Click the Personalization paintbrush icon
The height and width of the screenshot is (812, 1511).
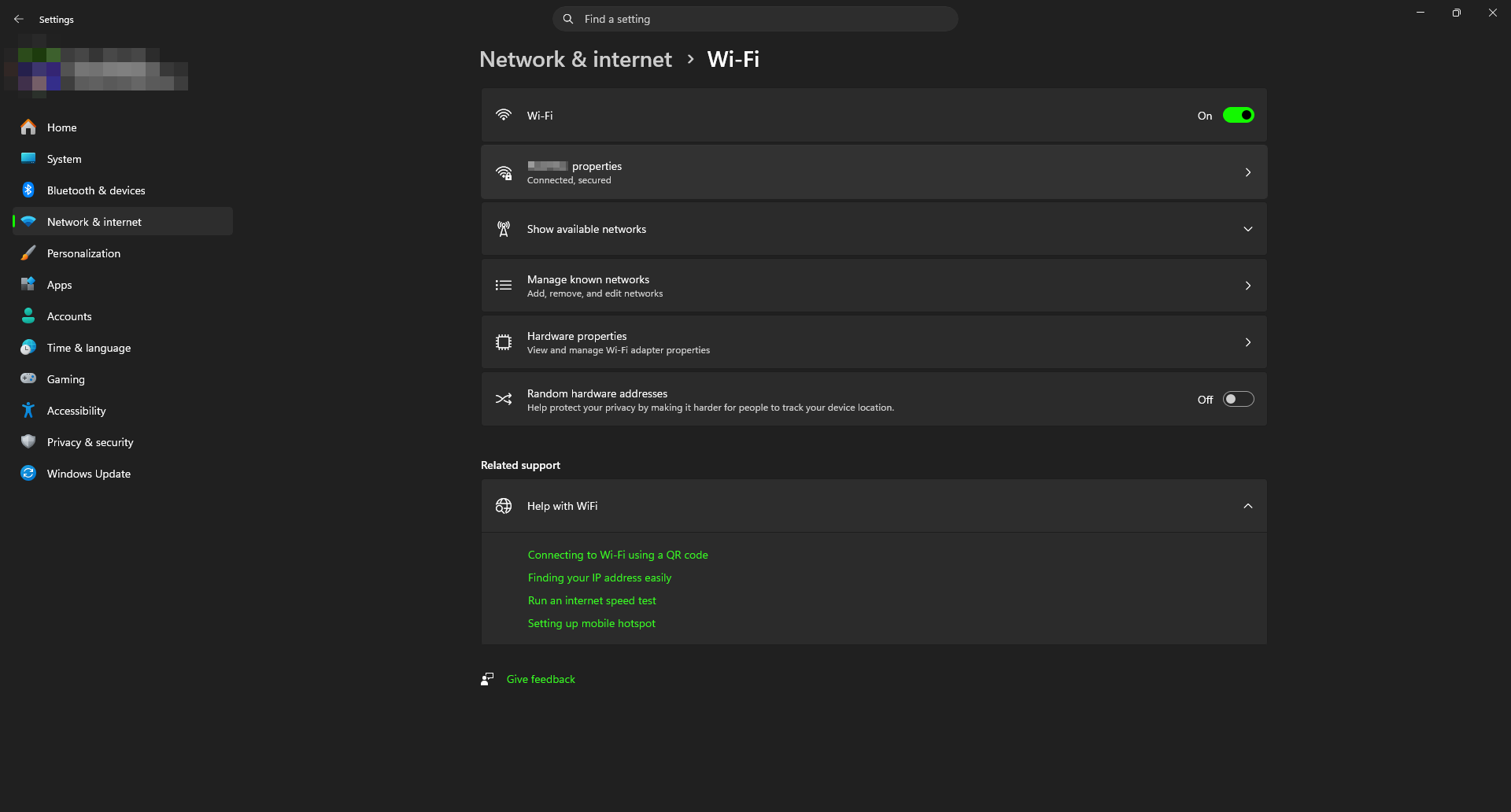click(x=28, y=253)
